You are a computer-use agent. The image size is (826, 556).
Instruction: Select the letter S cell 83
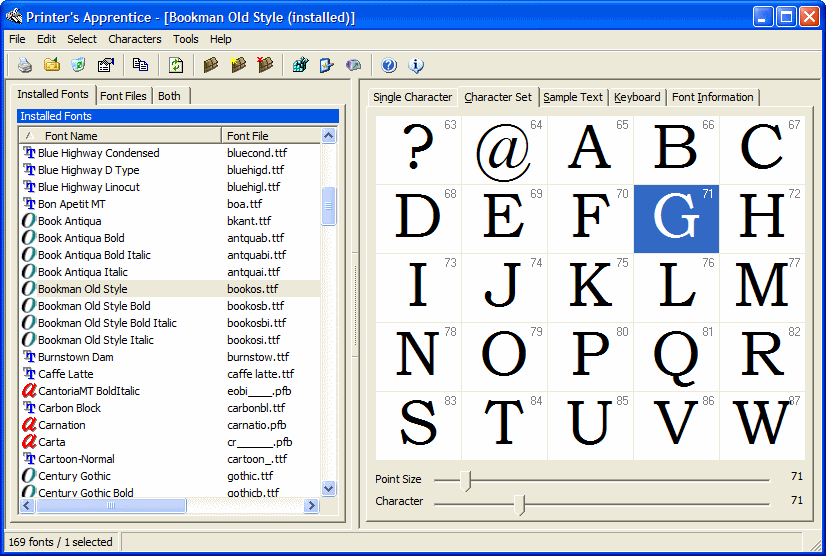(x=418, y=426)
